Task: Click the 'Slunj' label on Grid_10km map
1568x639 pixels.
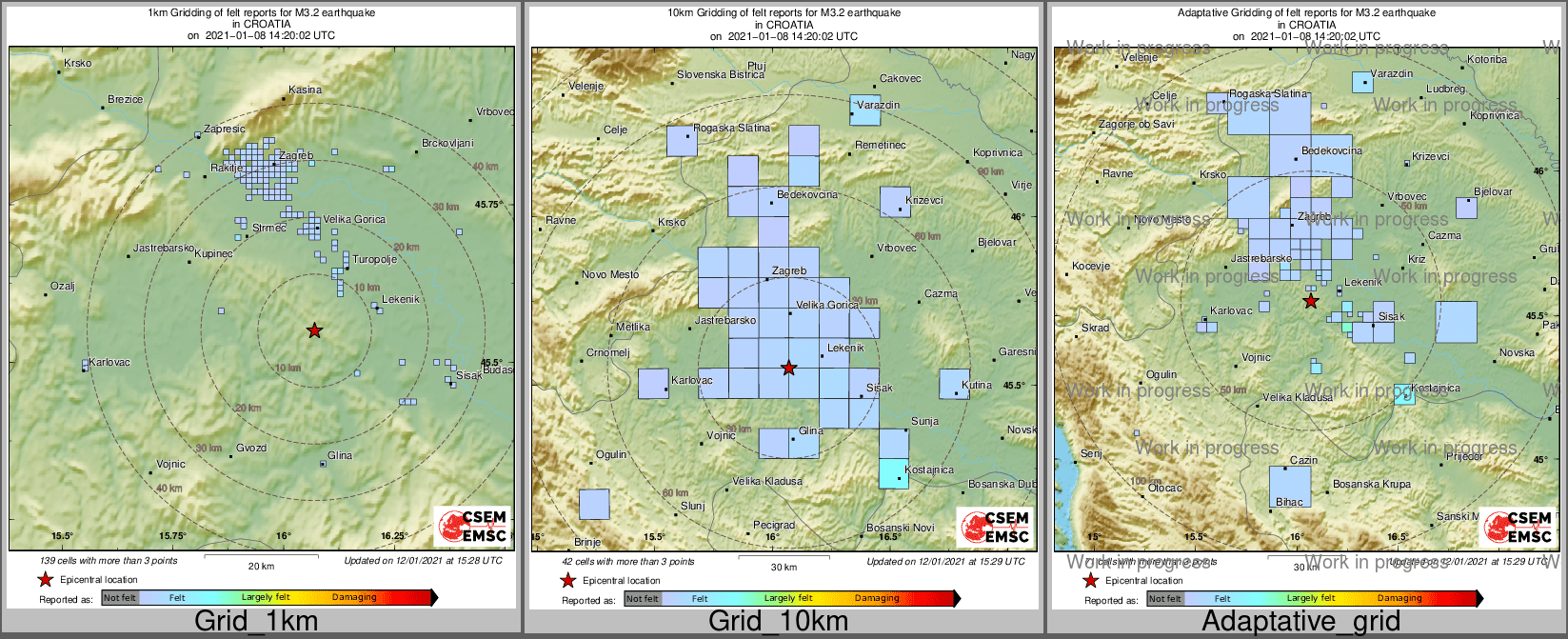Action: 693,506
